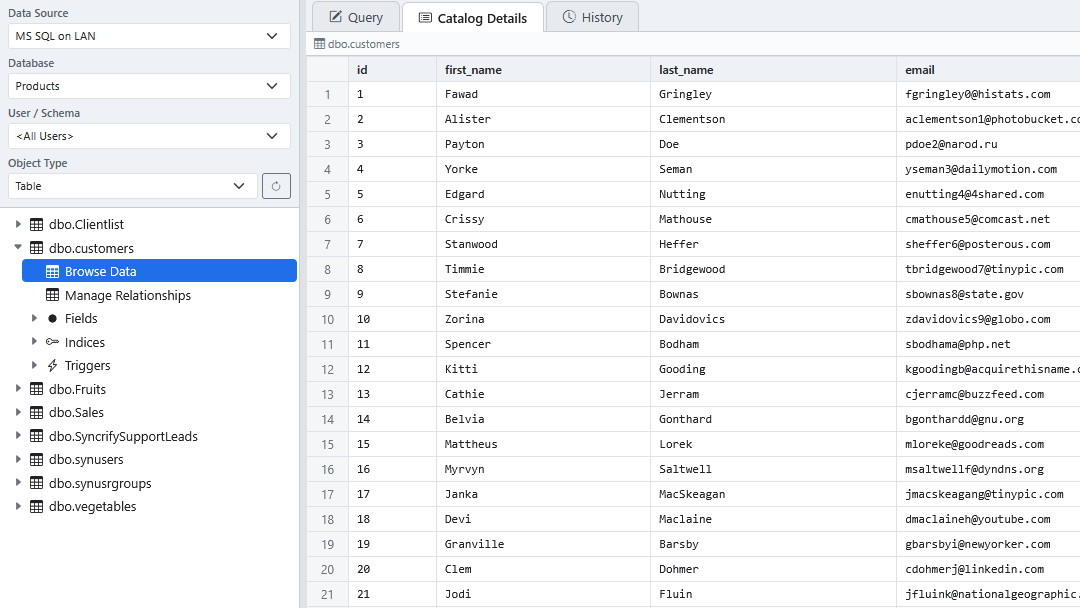This screenshot has width=1080, height=608.
Task: Expand the dbo.synusrgroups tree node
Action: point(19,483)
